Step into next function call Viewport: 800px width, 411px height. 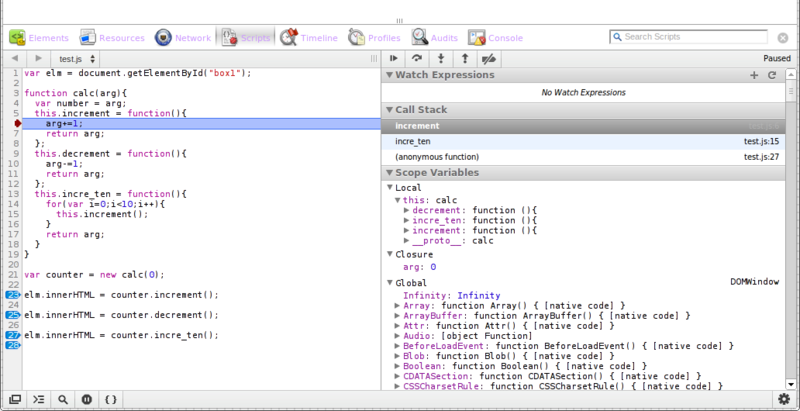[441, 59]
